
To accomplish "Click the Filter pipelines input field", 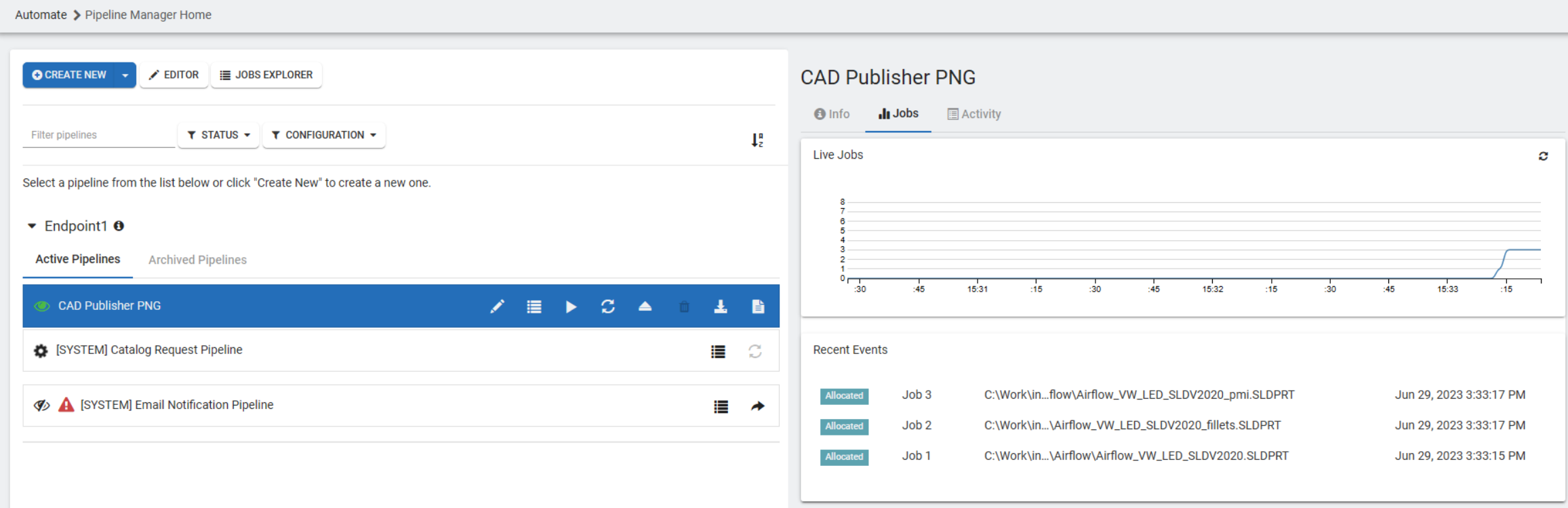I will (x=98, y=135).
